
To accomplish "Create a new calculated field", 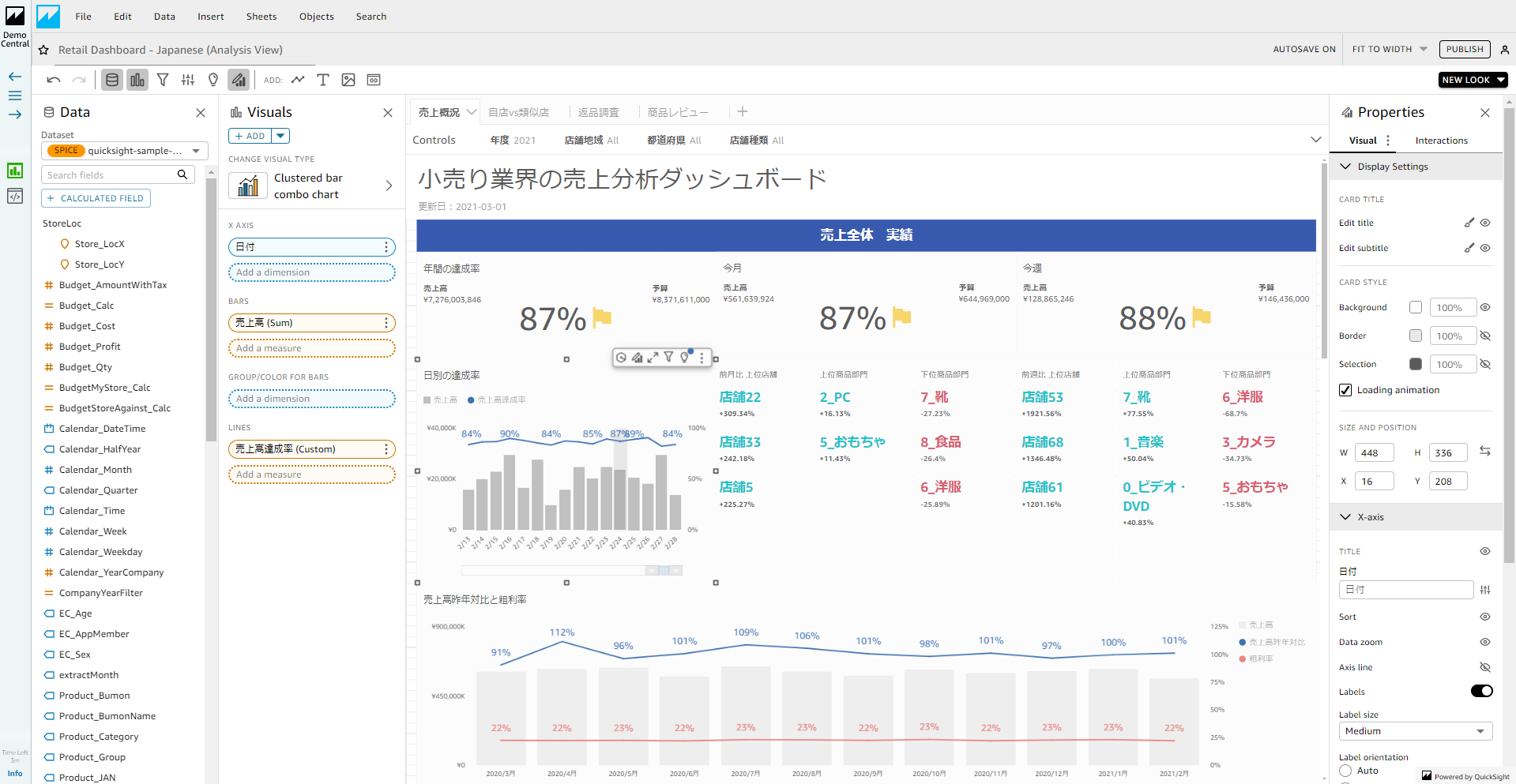I will click(96, 197).
